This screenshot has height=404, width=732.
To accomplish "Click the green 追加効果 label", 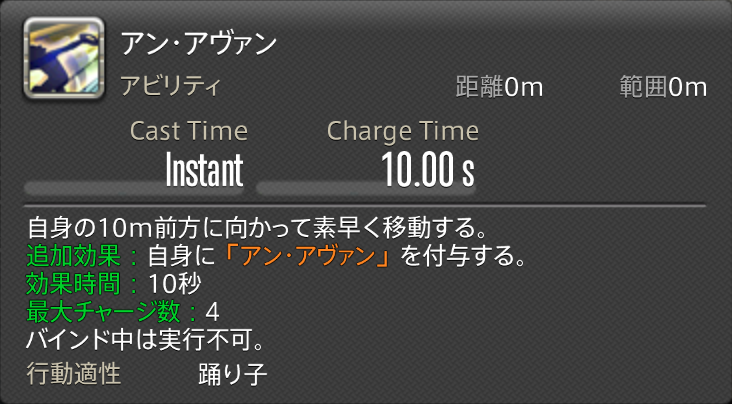I will pyautogui.click(x=74, y=257).
